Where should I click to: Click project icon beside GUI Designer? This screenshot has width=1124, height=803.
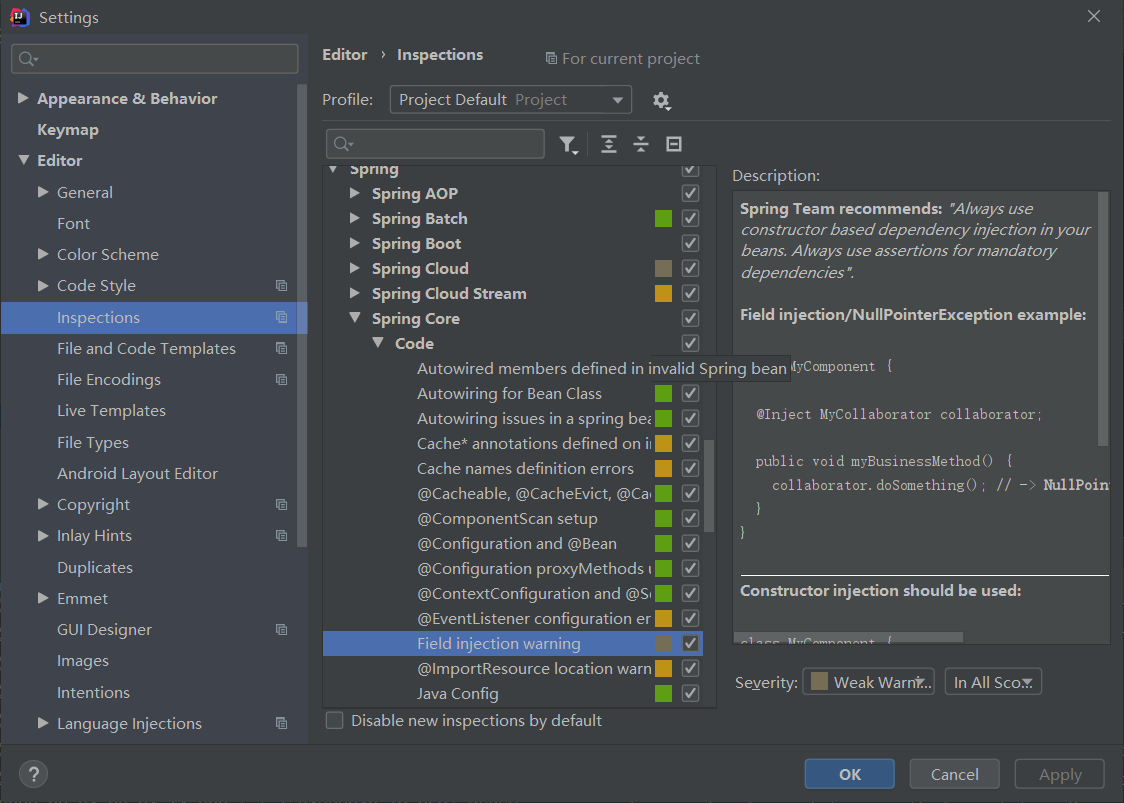click(282, 629)
